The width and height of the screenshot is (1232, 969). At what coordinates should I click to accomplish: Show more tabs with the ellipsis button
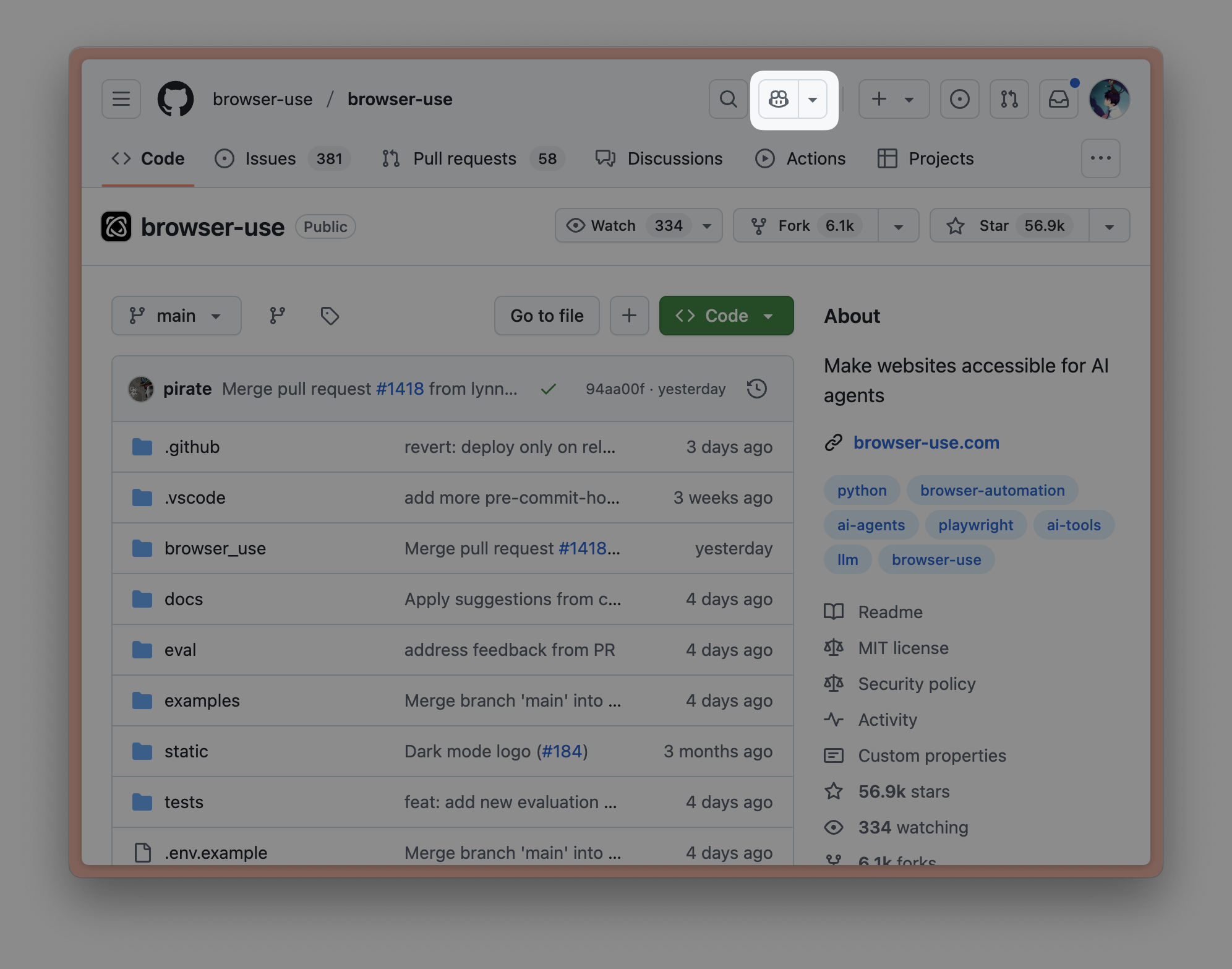pos(1101,158)
